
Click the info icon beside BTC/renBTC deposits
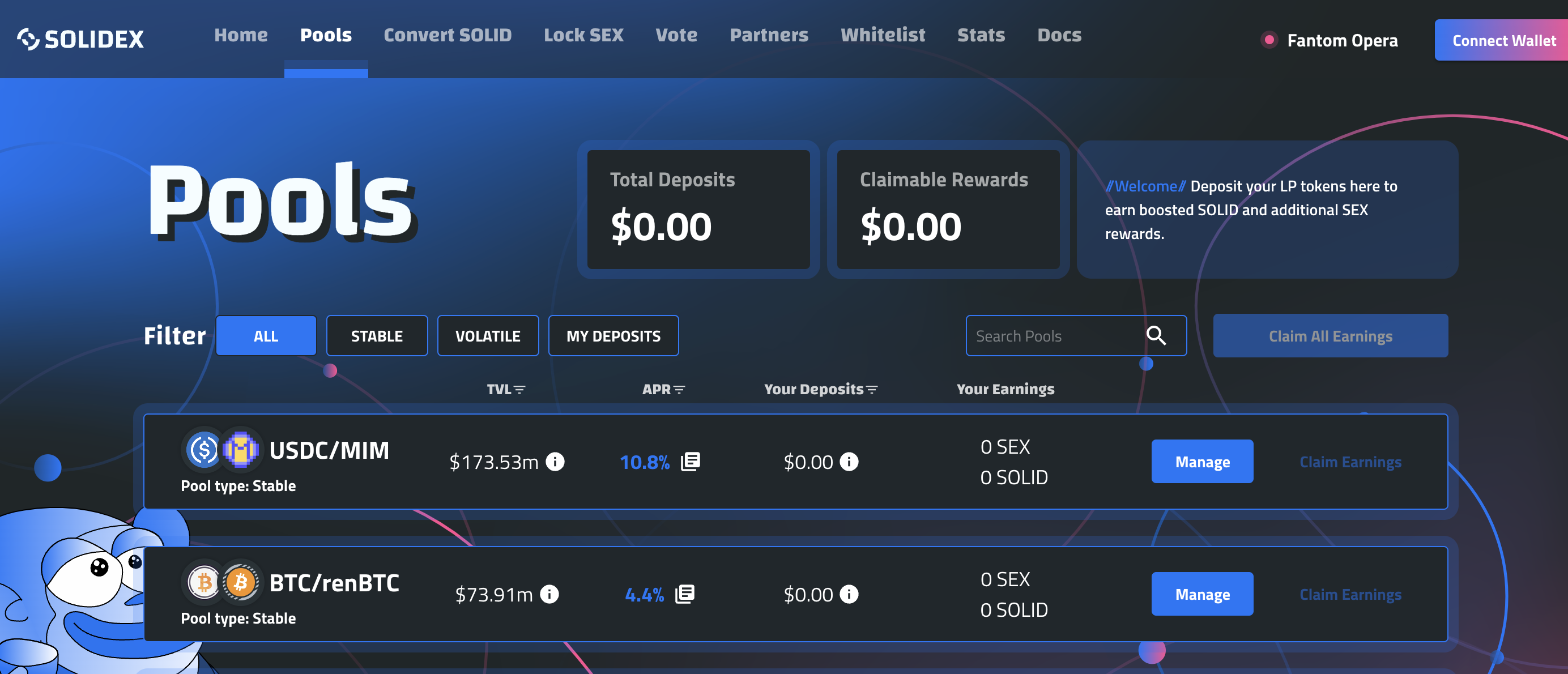pos(850,594)
